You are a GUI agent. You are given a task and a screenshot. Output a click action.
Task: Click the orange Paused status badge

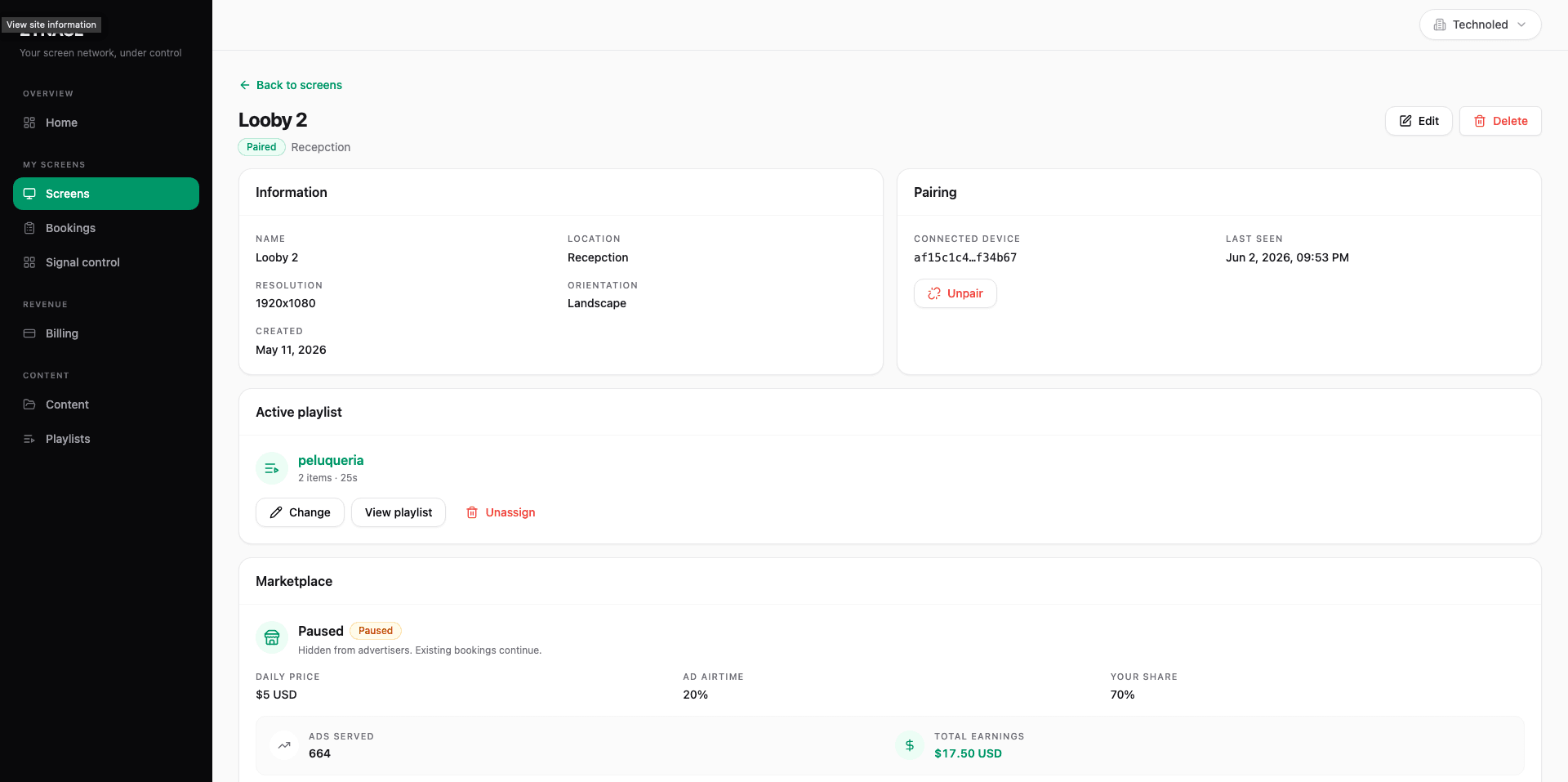click(376, 631)
